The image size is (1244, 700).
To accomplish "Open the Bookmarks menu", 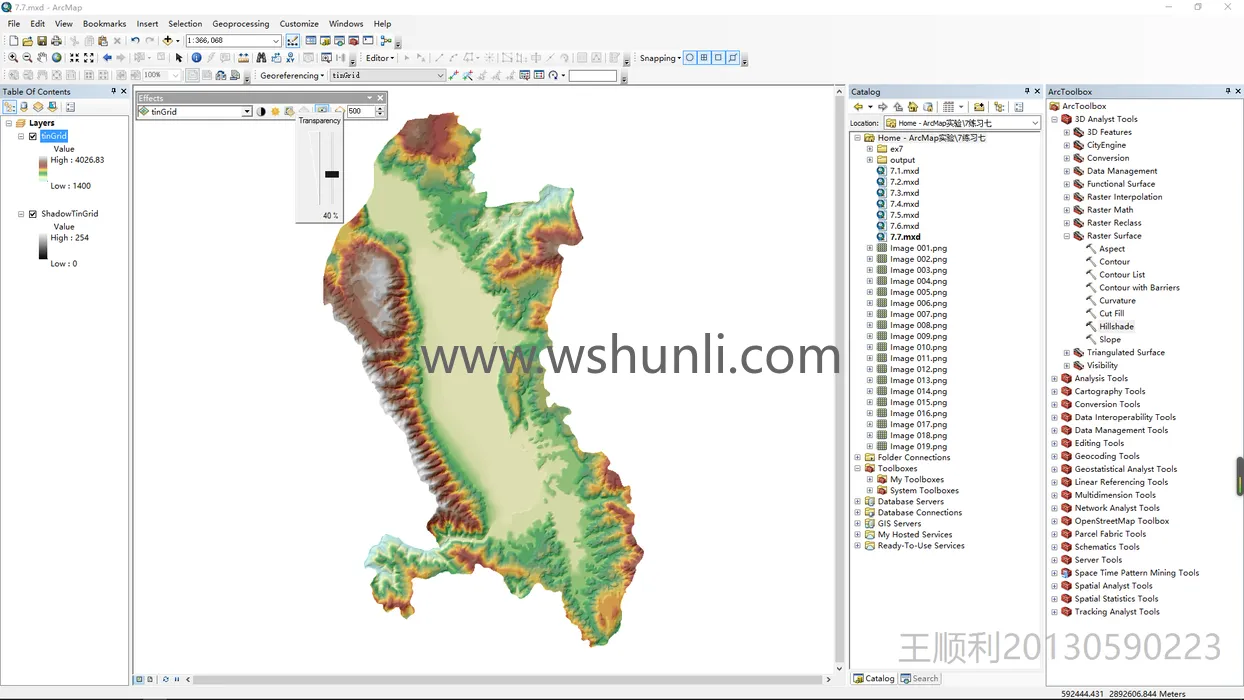I will pyautogui.click(x=104, y=24).
